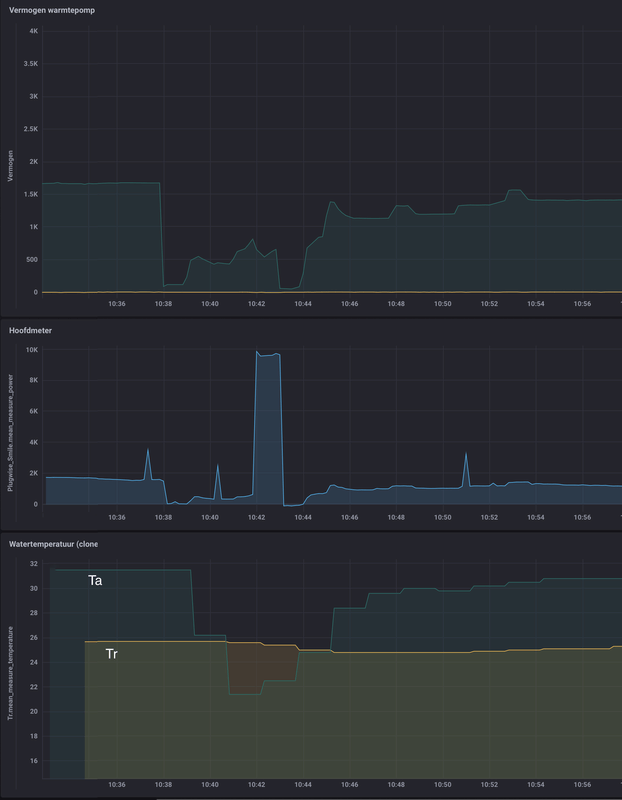Viewport: 622px width, 800px height.
Task: Click the Ta label in the temperature chart
Action: [x=95, y=581]
